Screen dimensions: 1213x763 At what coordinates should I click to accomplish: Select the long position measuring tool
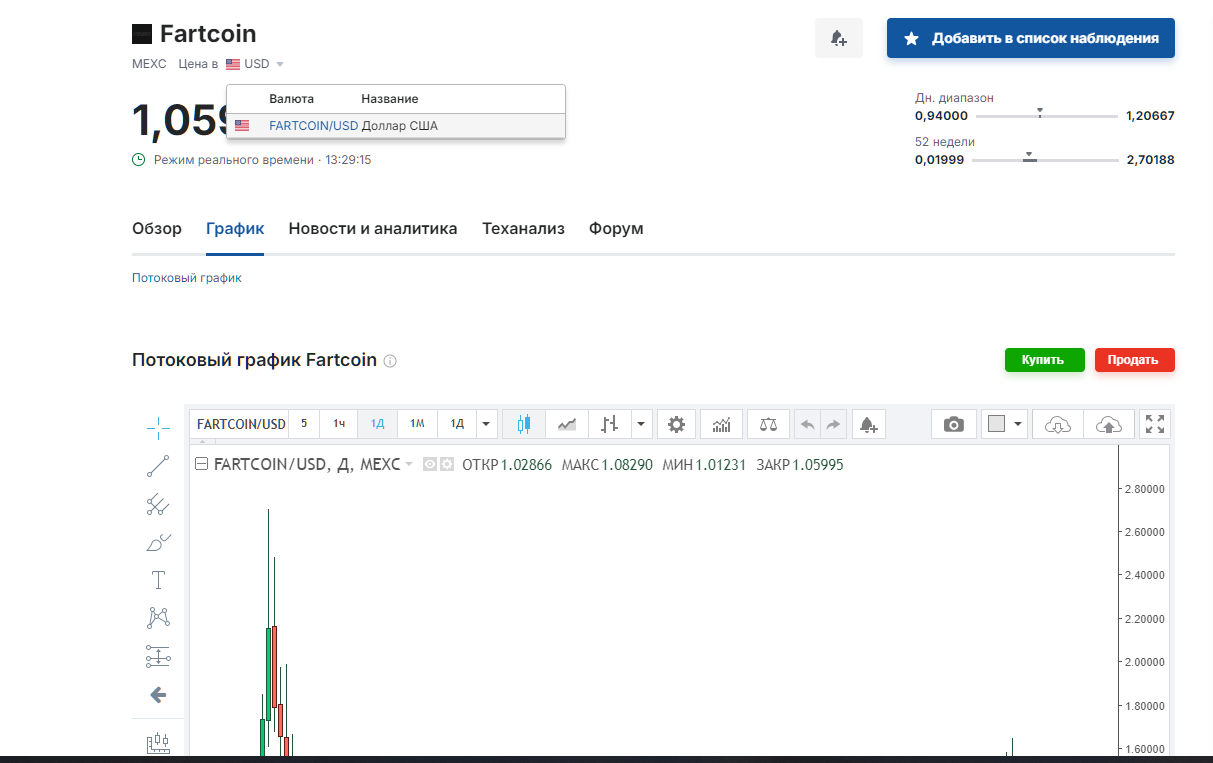pos(158,657)
